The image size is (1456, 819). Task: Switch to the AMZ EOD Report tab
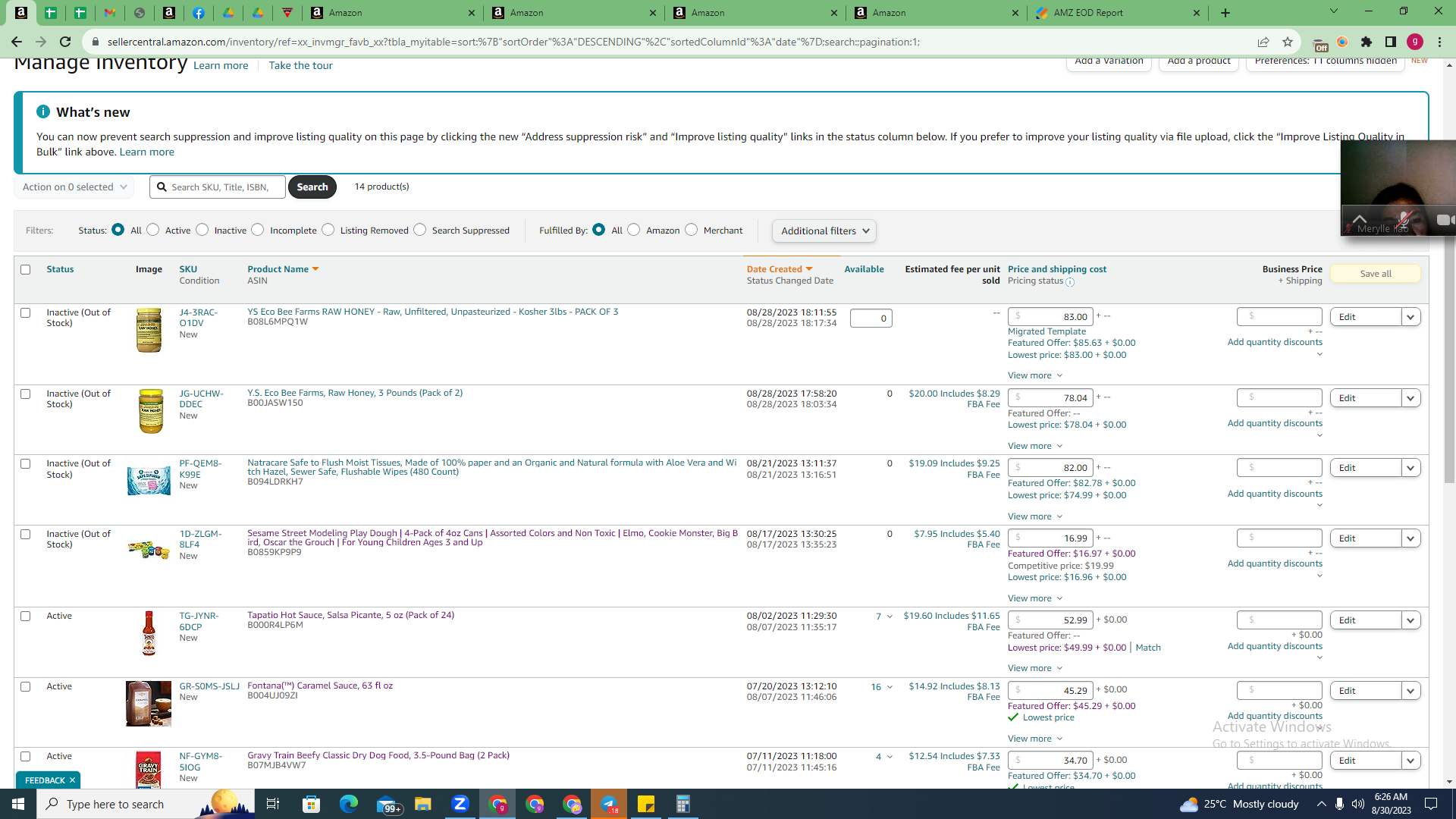(1118, 13)
